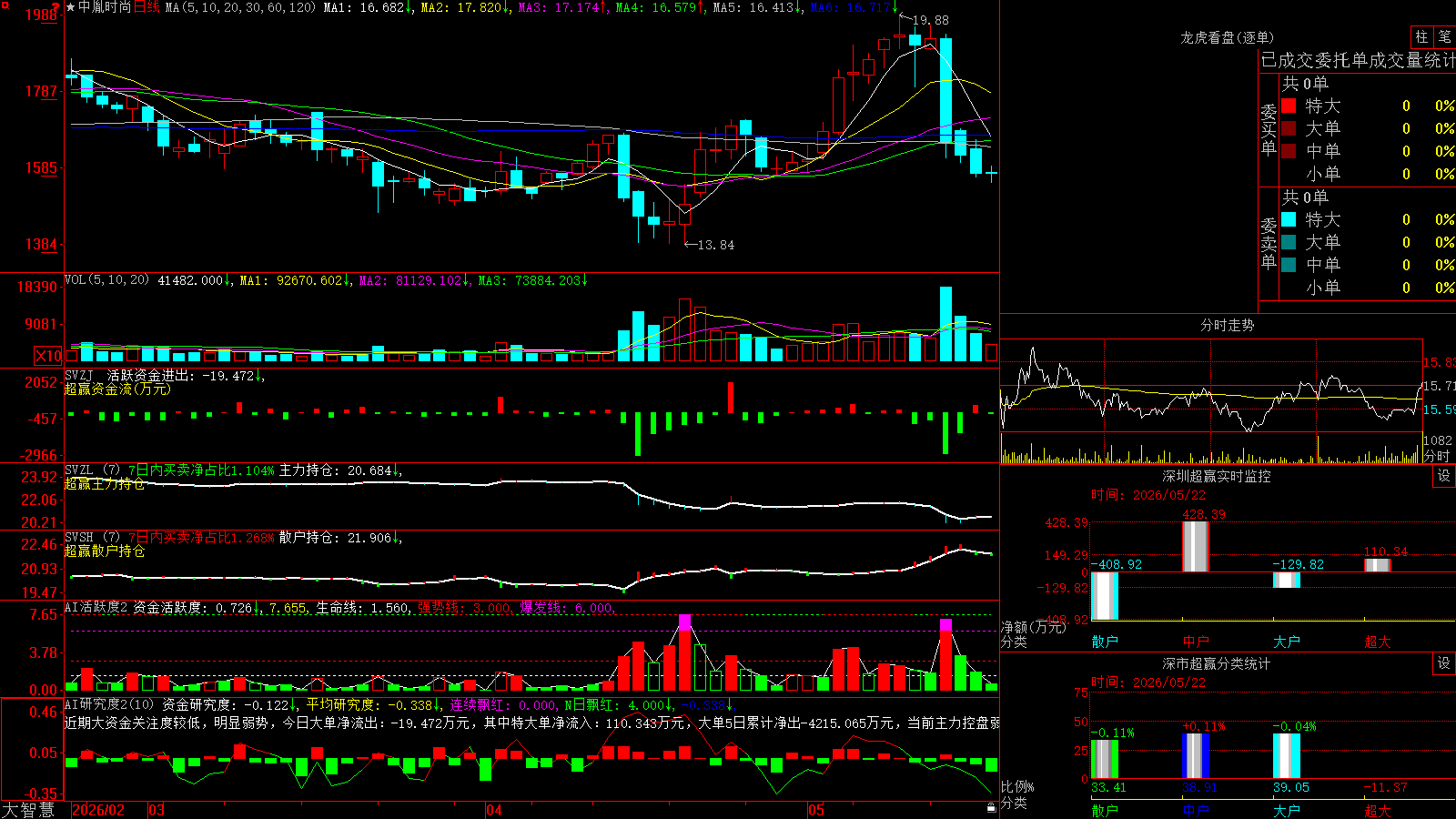
Task: Click the X10 volume multiplier box
Action: [x=48, y=356]
